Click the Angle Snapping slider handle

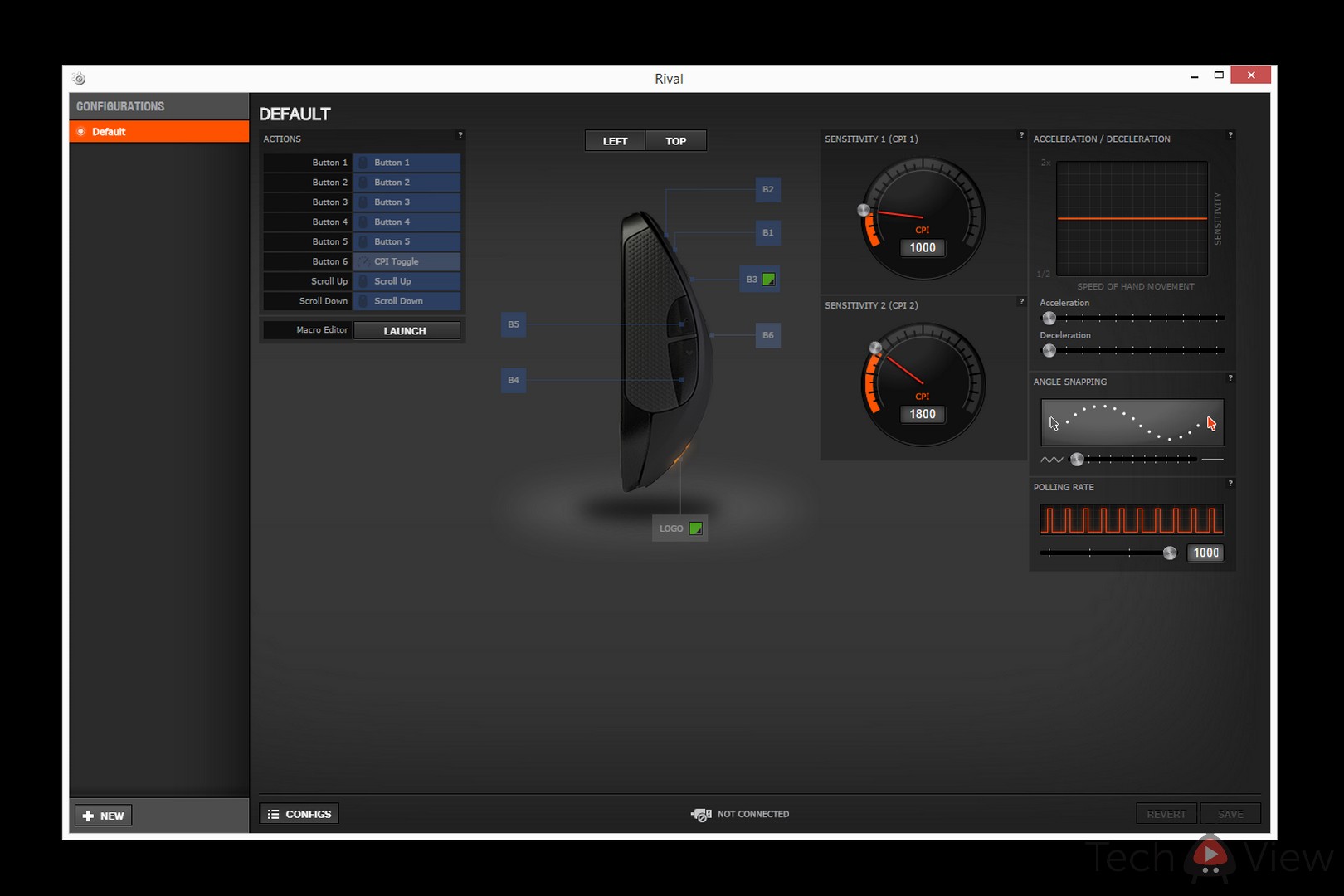(1077, 459)
